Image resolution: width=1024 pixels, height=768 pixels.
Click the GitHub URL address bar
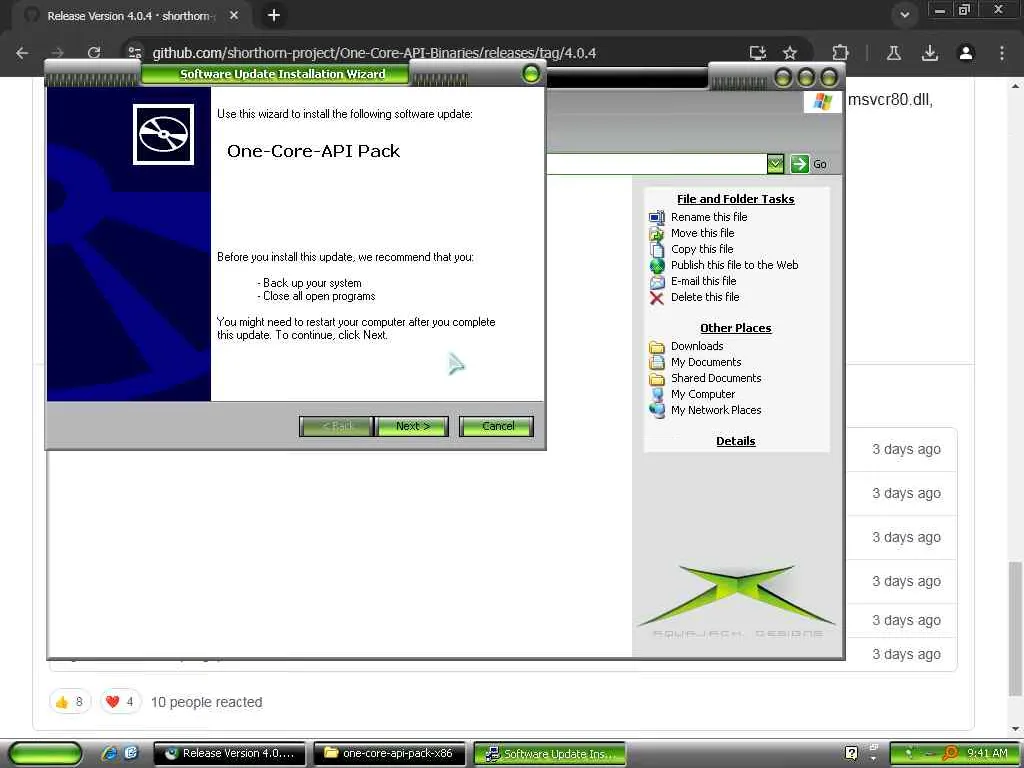374,53
